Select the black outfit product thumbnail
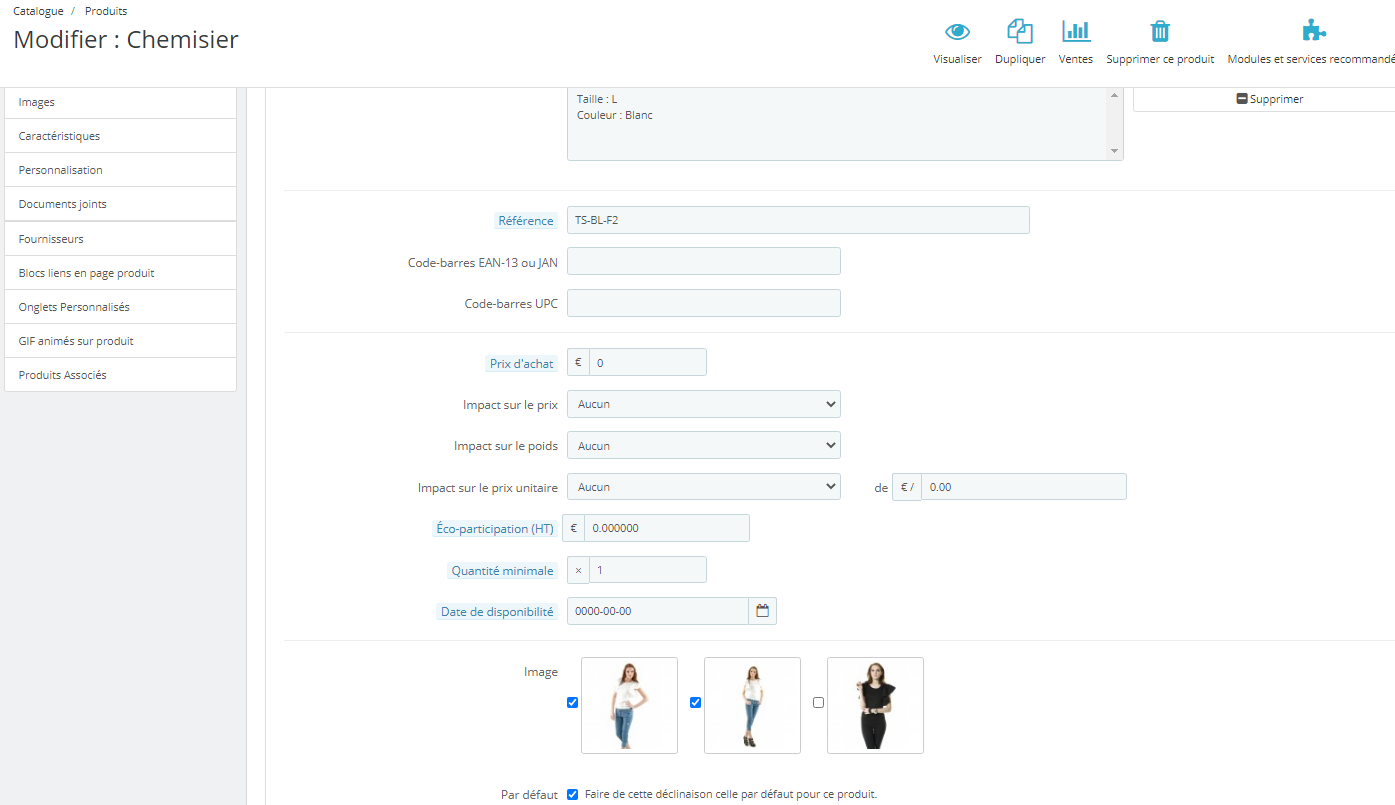The height and width of the screenshot is (805, 1395). pyautogui.click(x=875, y=705)
